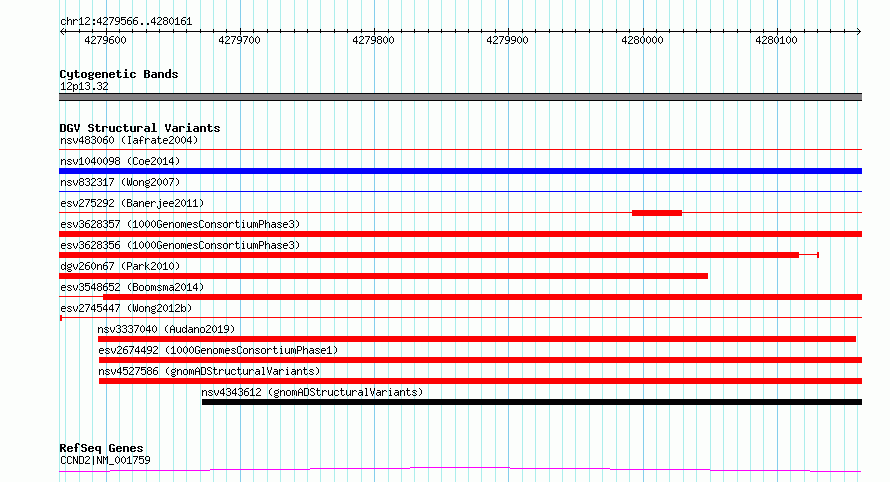
Task: Click the esv275292 (Banerjee2011) label
Action: pyautogui.click(x=132, y=203)
